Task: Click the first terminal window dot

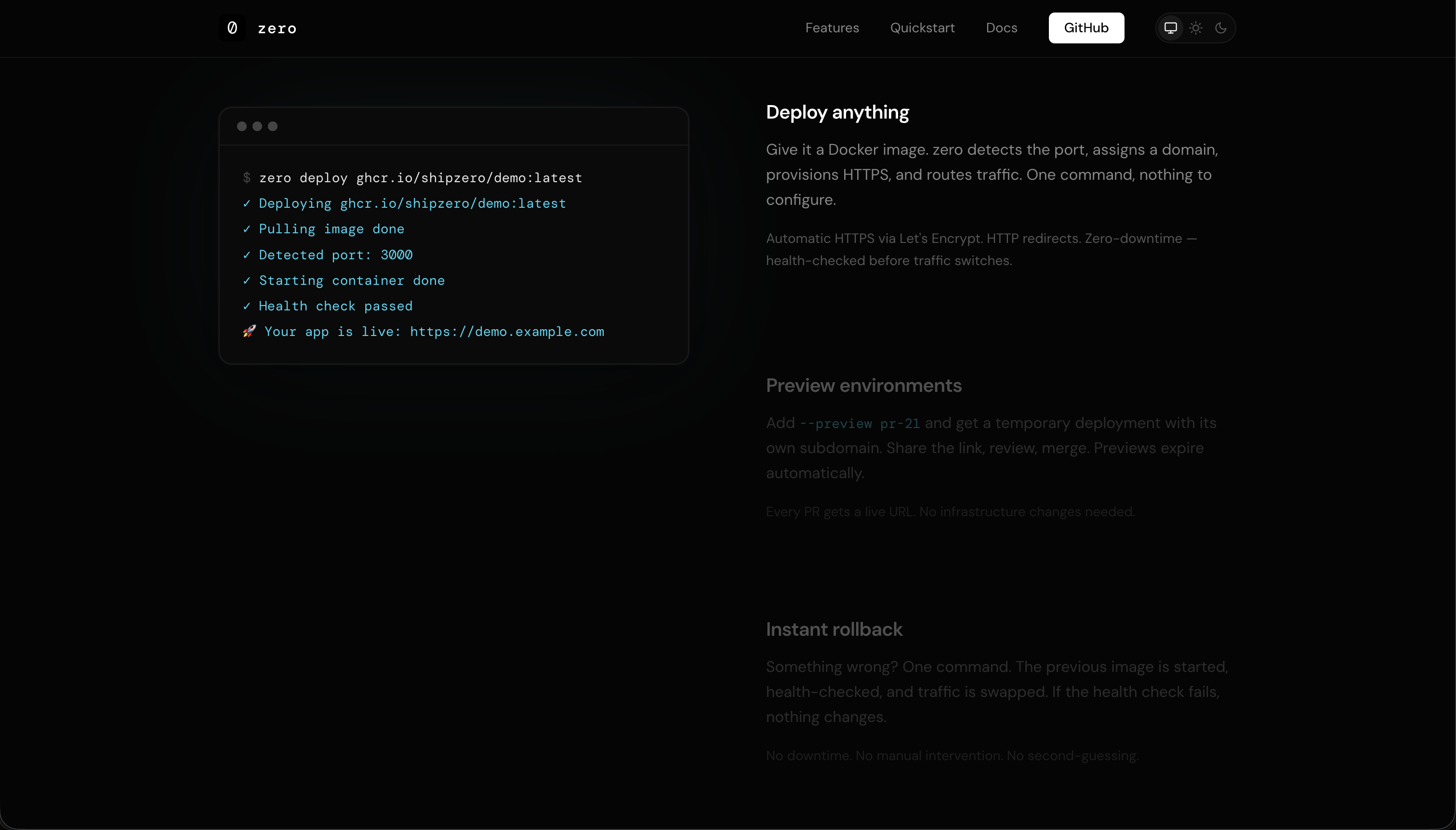Action: [x=241, y=127]
